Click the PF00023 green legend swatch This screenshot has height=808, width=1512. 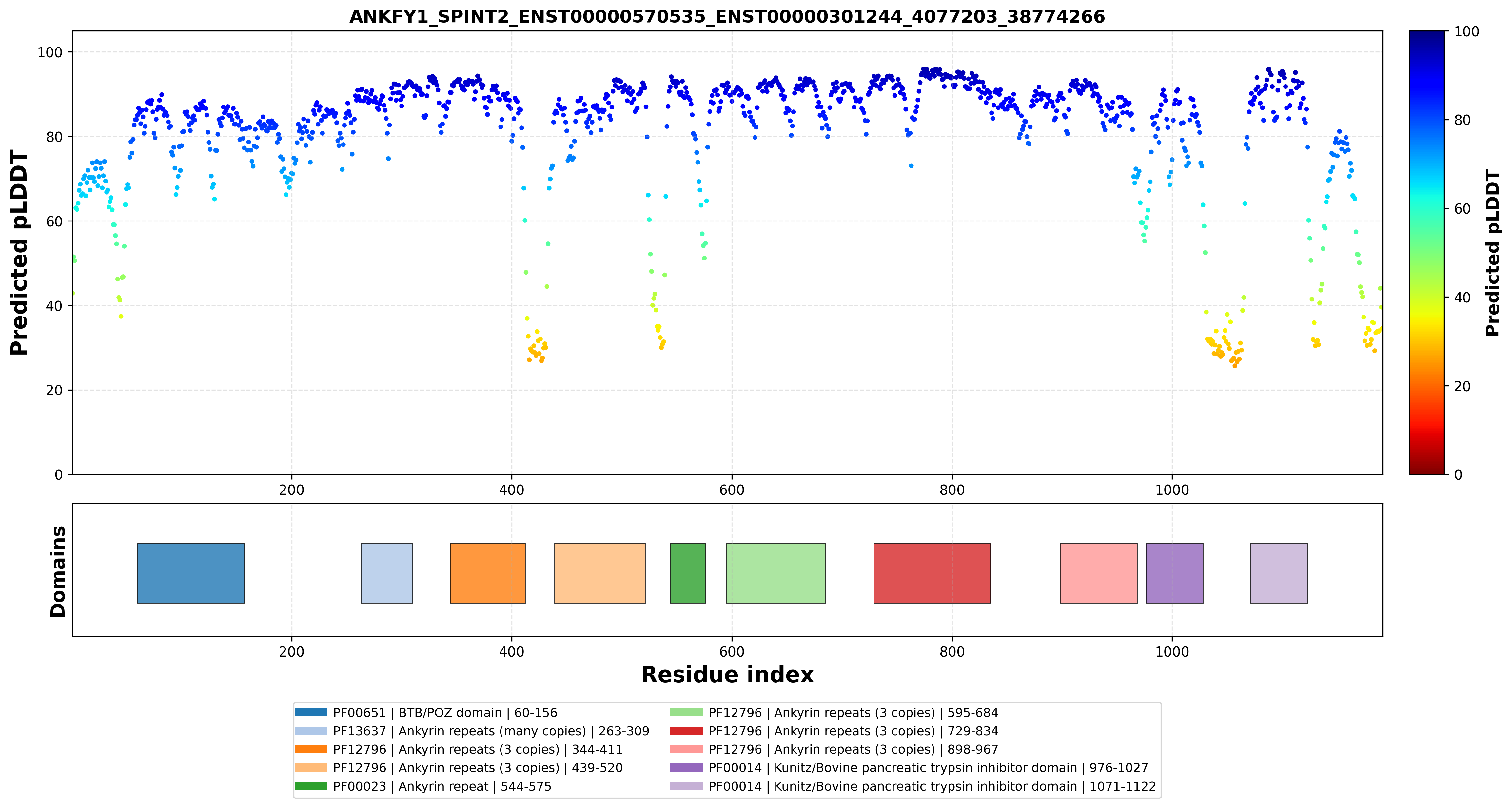point(310,786)
